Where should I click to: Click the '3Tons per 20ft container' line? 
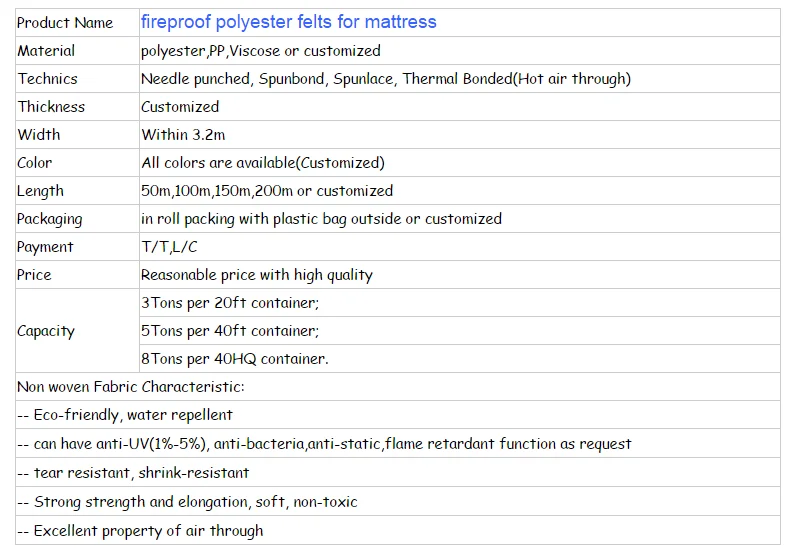click(229, 303)
